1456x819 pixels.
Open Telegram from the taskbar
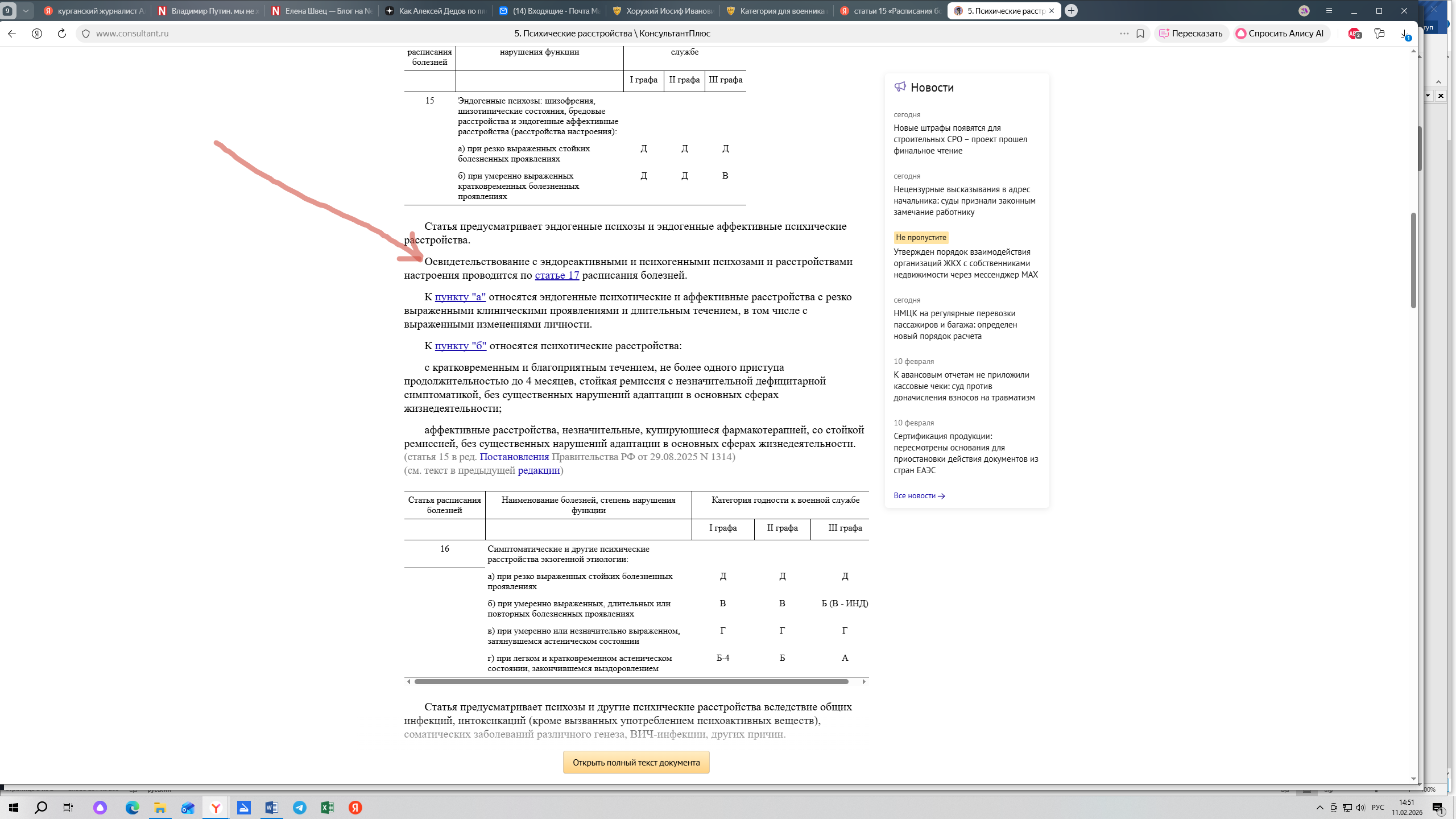click(300, 808)
